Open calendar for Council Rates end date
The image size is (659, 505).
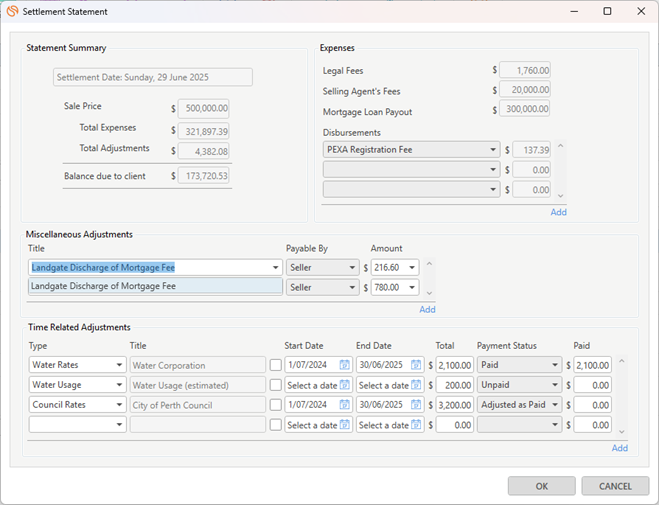click(x=416, y=405)
